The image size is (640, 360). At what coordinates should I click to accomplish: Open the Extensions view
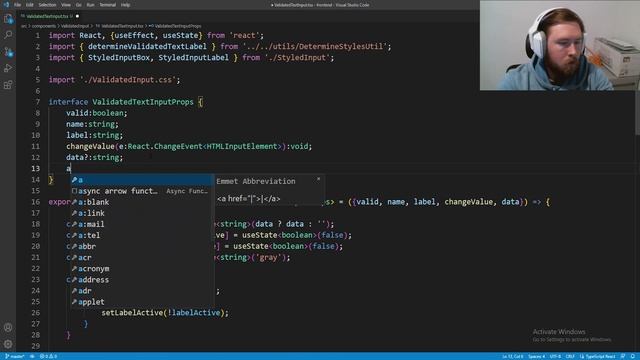(8, 85)
